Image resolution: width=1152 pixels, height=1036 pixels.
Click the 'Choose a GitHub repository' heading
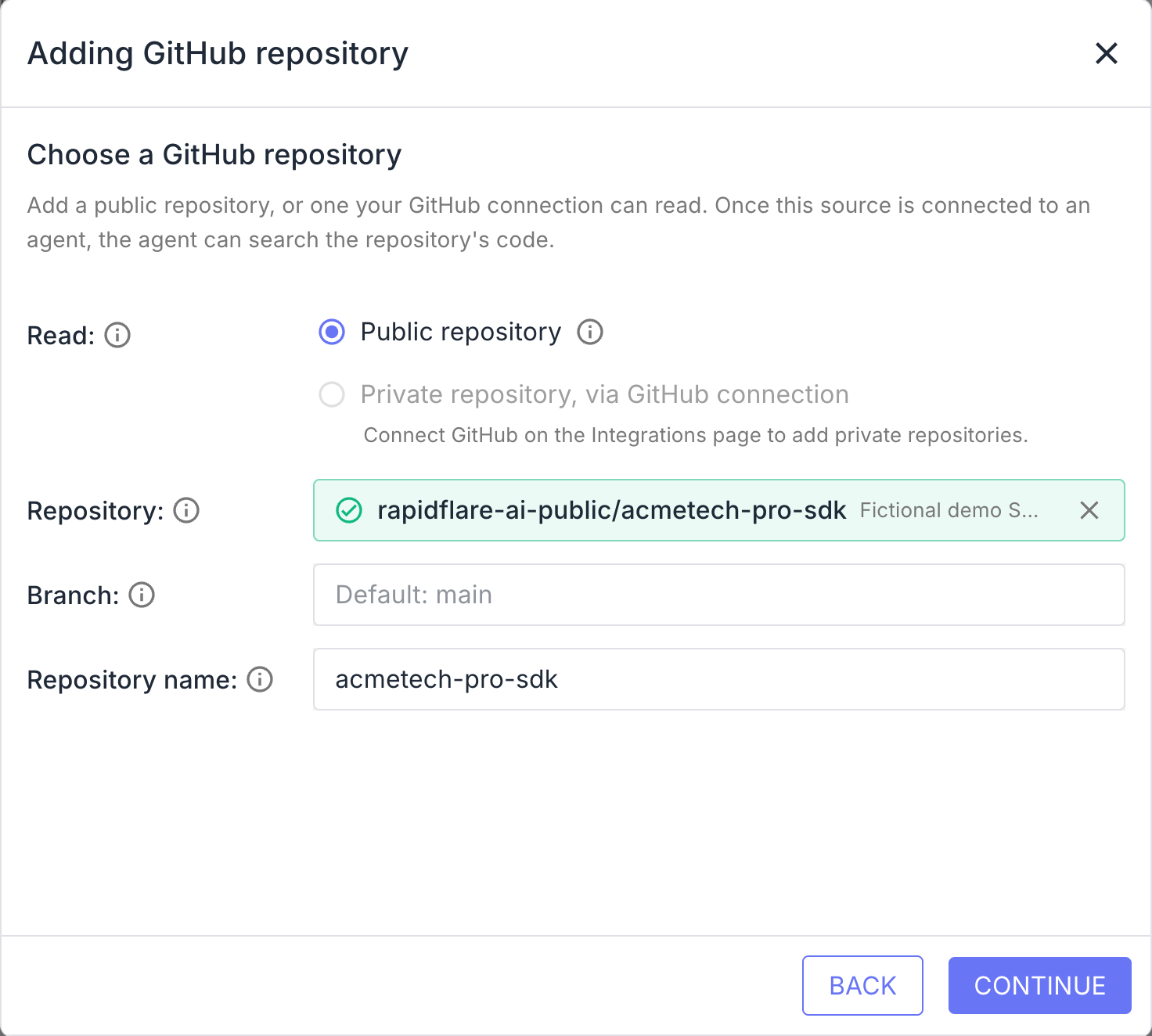[x=214, y=155]
